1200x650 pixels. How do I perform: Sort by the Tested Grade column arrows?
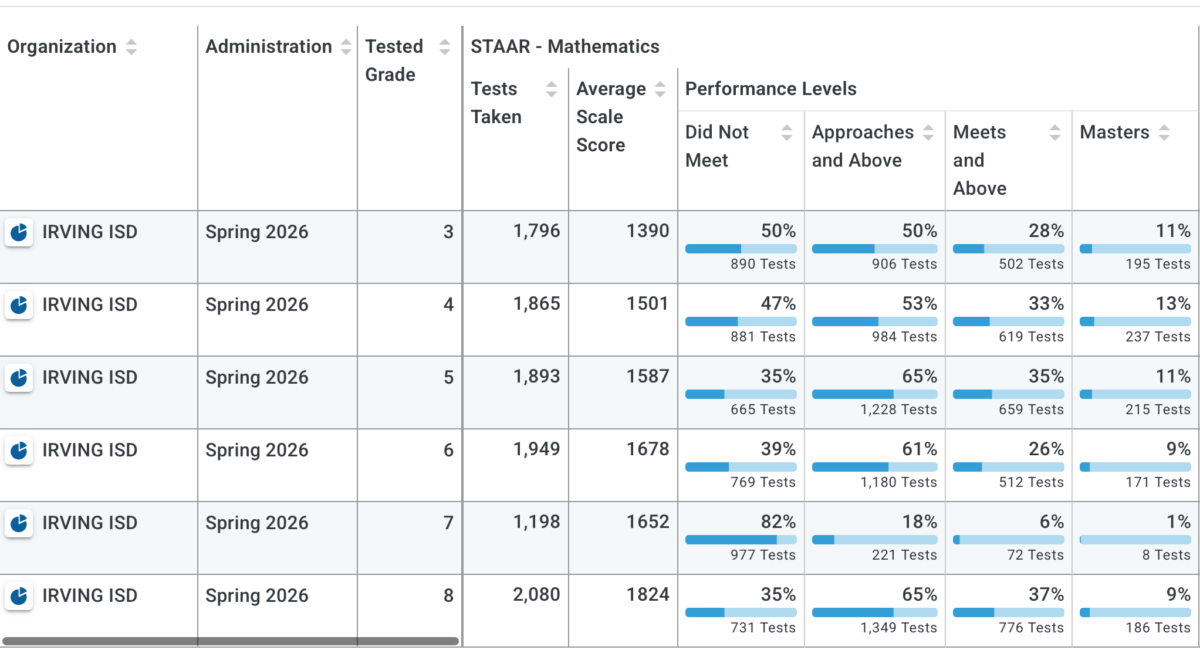[x=445, y=47]
